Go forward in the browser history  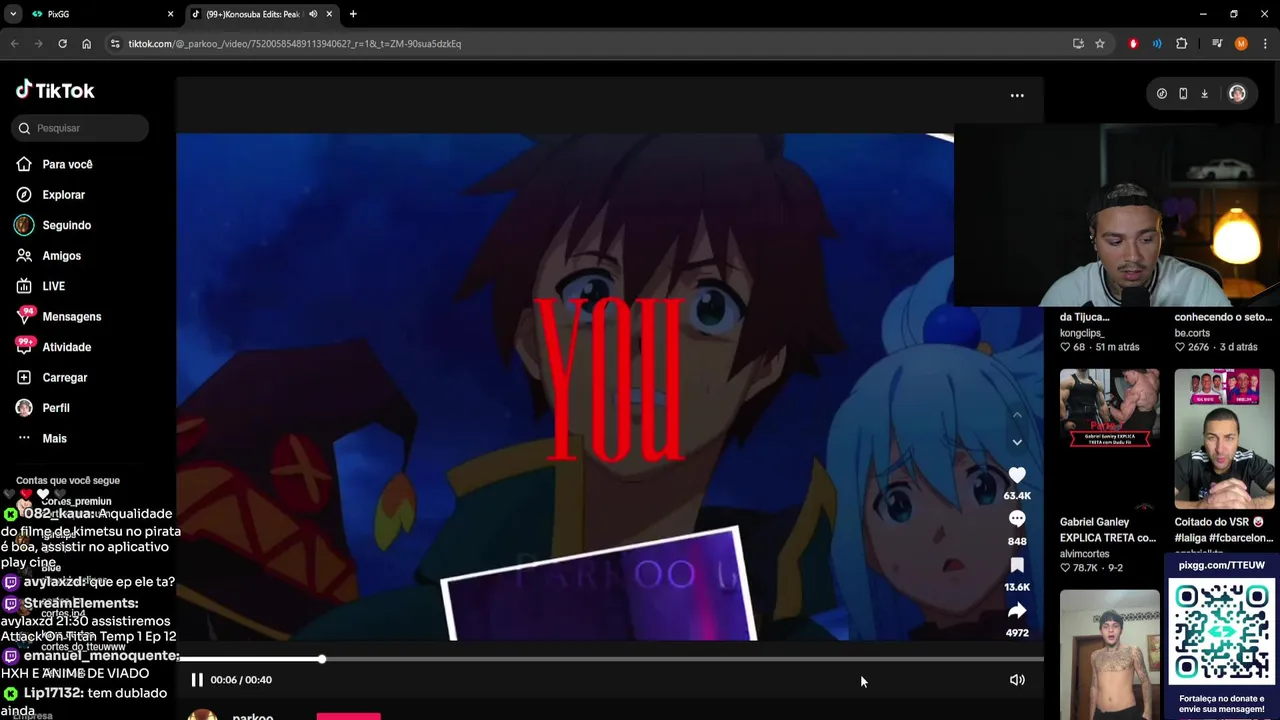pyautogui.click(x=39, y=44)
